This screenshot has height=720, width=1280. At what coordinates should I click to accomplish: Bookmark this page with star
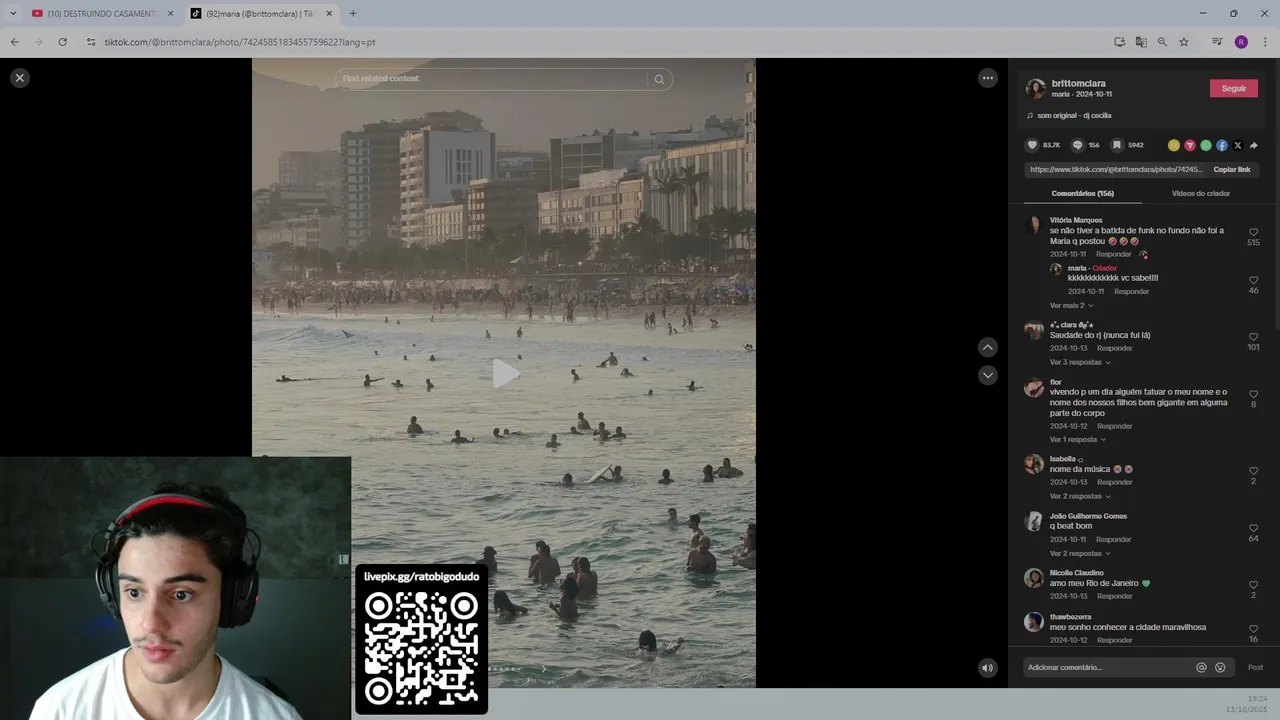click(1184, 42)
